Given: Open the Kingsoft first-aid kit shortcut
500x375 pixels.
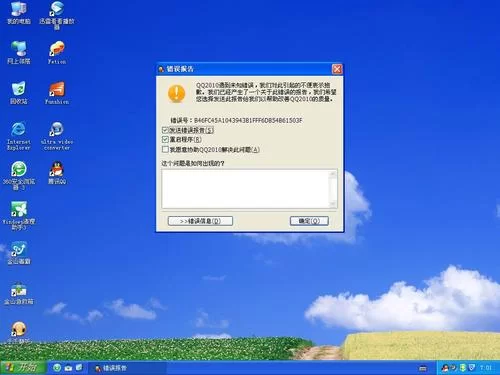Looking at the screenshot, I should [19, 293].
